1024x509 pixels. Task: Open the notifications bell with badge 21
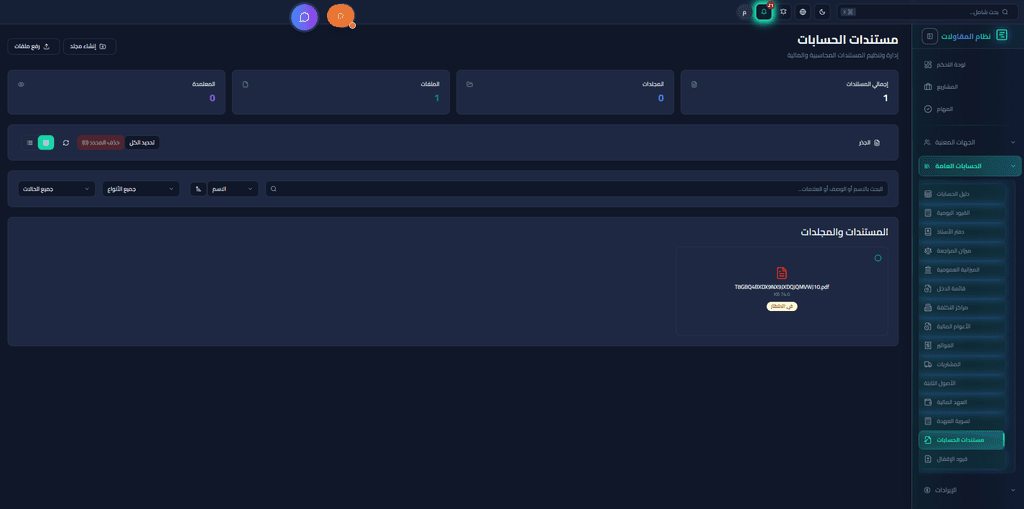pyautogui.click(x=763, y=12)
